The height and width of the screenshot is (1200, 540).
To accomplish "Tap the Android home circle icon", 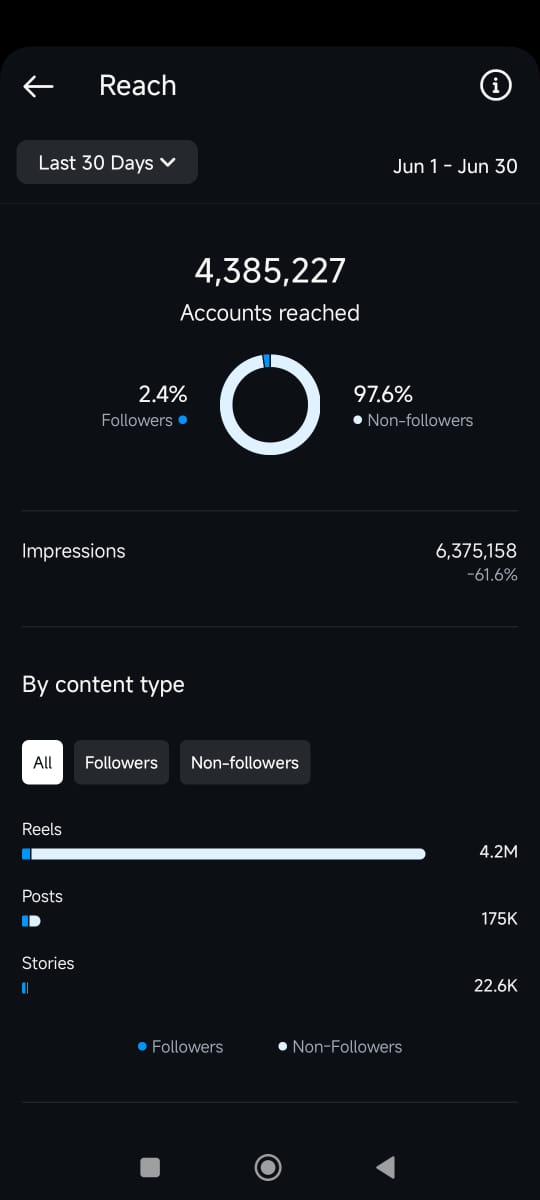I will pyautogui.click(x=268, y=1166).
